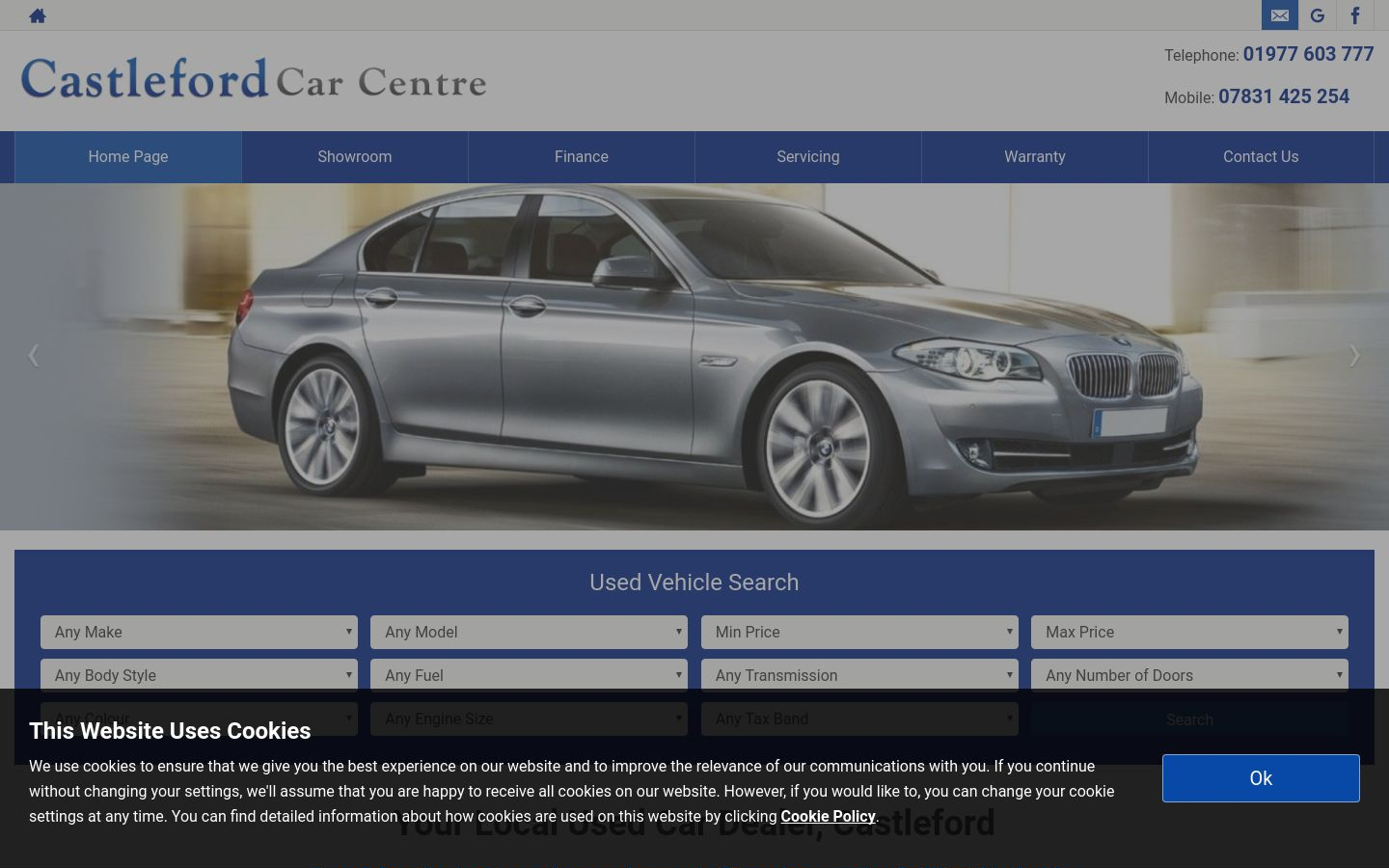Viewport: 1389px width, 868px height.
Task: Expand the Any Body Style dropdown
Action: (x=199, y=675)
